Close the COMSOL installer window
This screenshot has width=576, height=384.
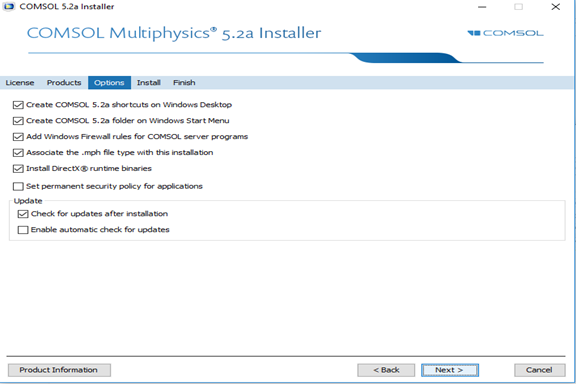tap(555, 7)
